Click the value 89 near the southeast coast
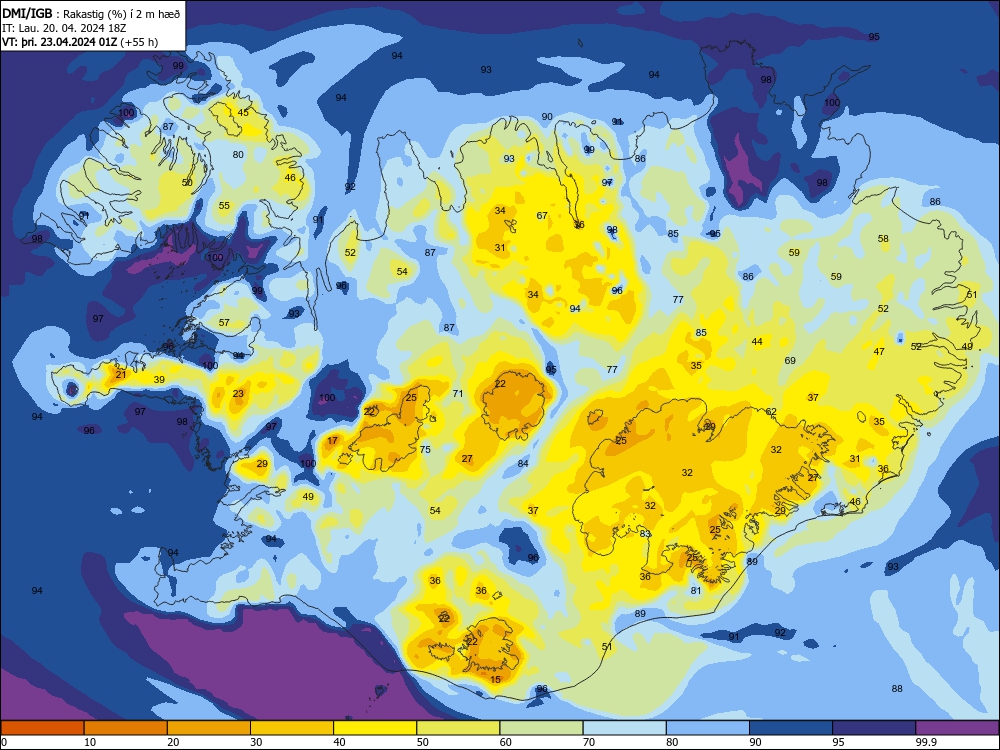Viewport: 1000px width, 750px height. (x=753, y=562)
